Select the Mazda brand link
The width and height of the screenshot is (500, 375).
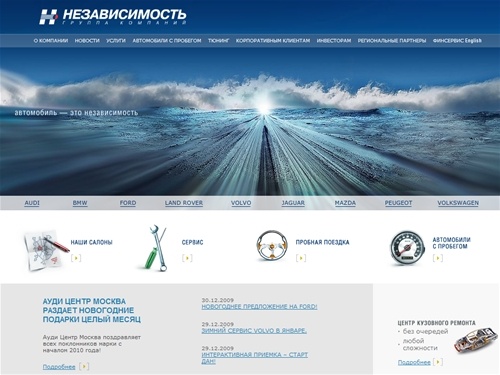pos(345,203)
